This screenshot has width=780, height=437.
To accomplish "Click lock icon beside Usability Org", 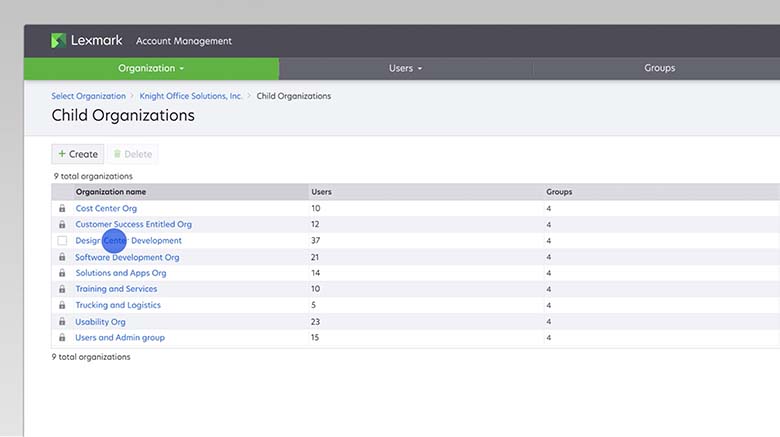I will (62, 322).
